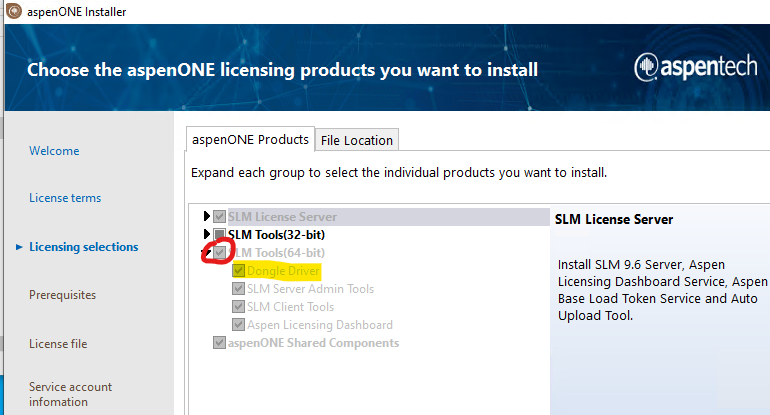The width and height of the screenshot is (770, 415).
Task: Click the aspenONE Installer title bar icon
Action: pyautogui.click(x=11, y=11)
